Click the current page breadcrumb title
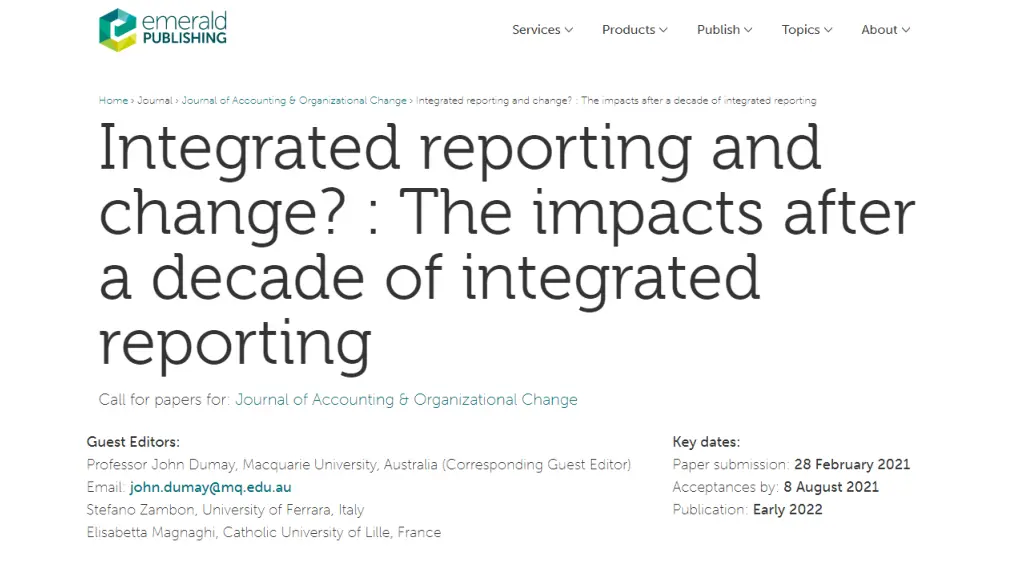 click(x=616, y=101)
